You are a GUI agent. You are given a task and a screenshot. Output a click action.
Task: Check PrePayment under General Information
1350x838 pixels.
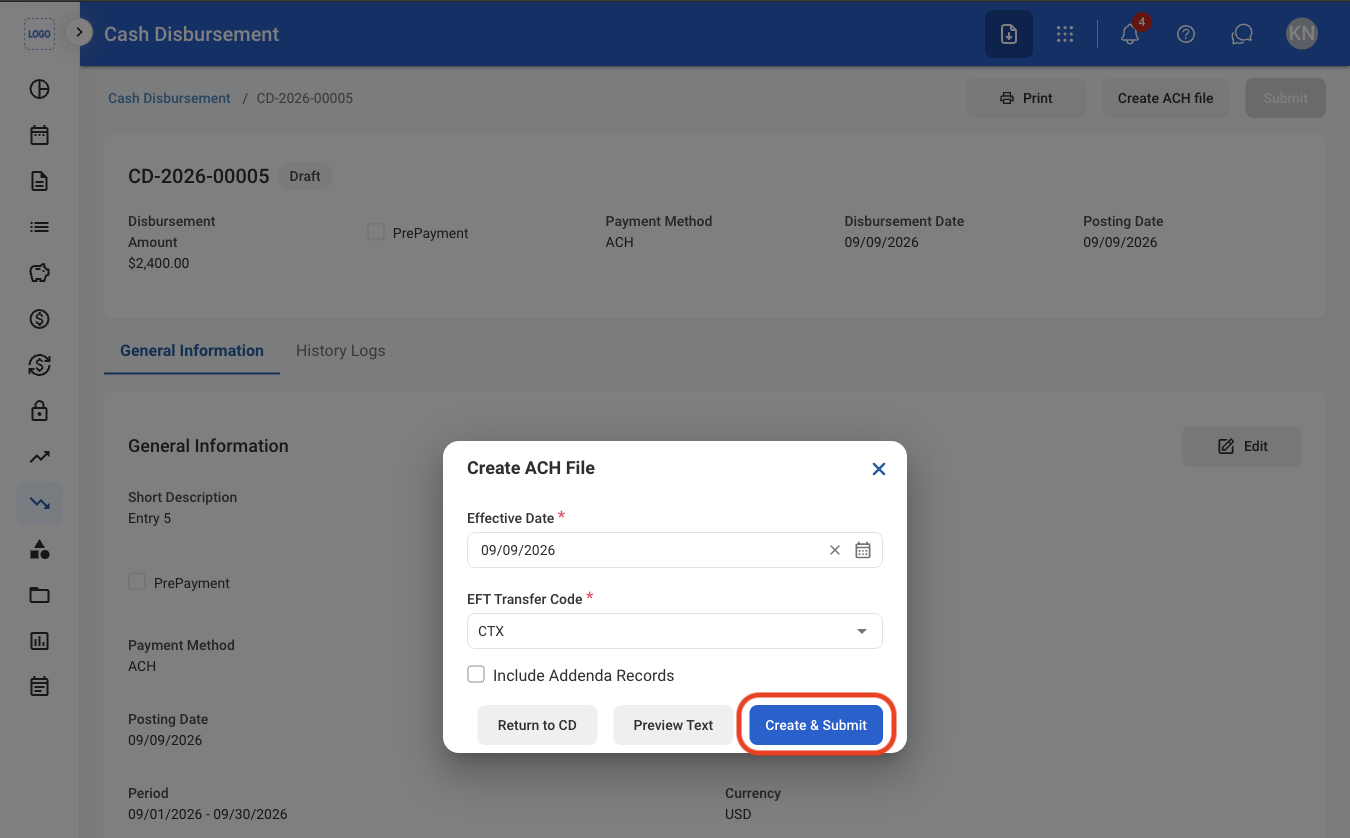[x=137, y=582]
